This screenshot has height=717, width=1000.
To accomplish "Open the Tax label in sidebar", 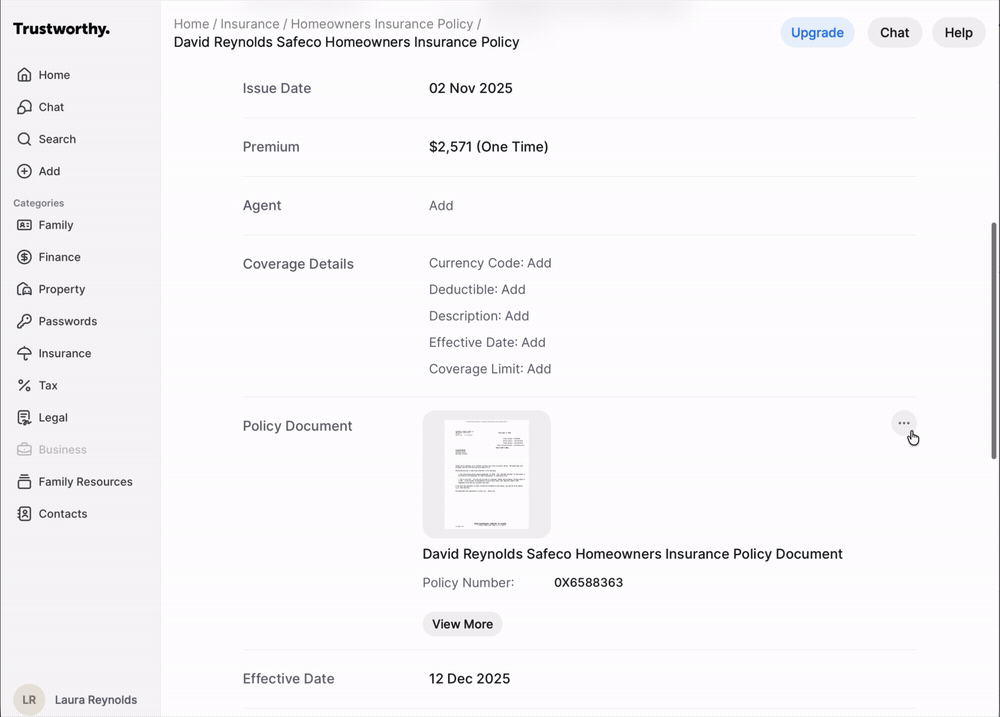I will (48, 385).
